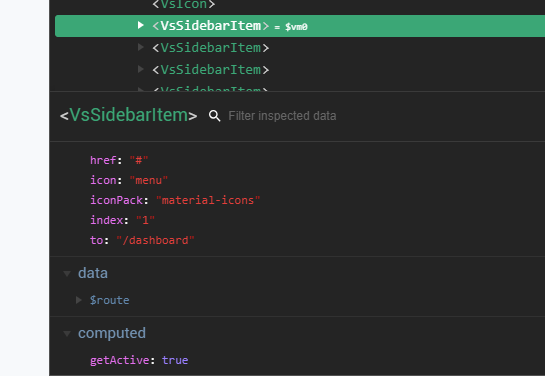This screenshot has height=376, width=545.
Task: Expand the selected VsSidebarItem node arrow
Action: click(140, 25)
